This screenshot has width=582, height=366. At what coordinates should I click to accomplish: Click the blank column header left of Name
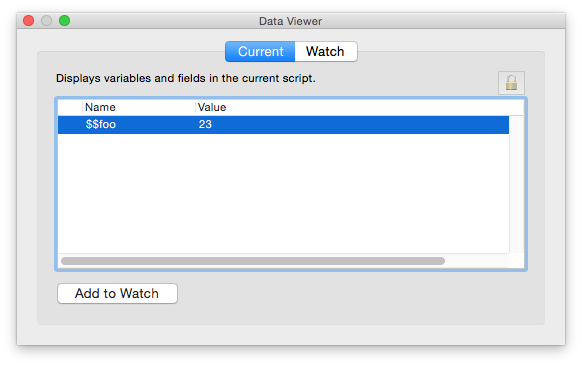[70, 107]
